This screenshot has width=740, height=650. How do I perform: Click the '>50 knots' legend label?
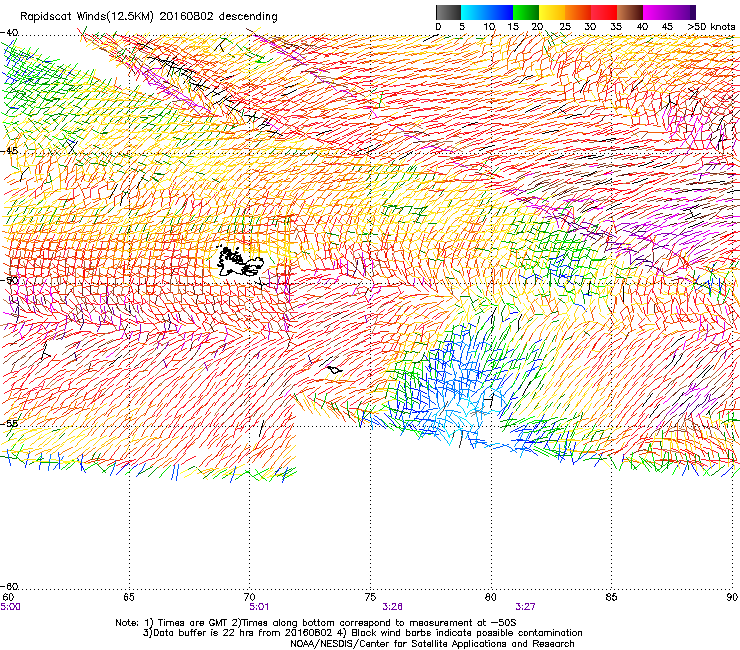pyautogui.click(x=711, y=27)
